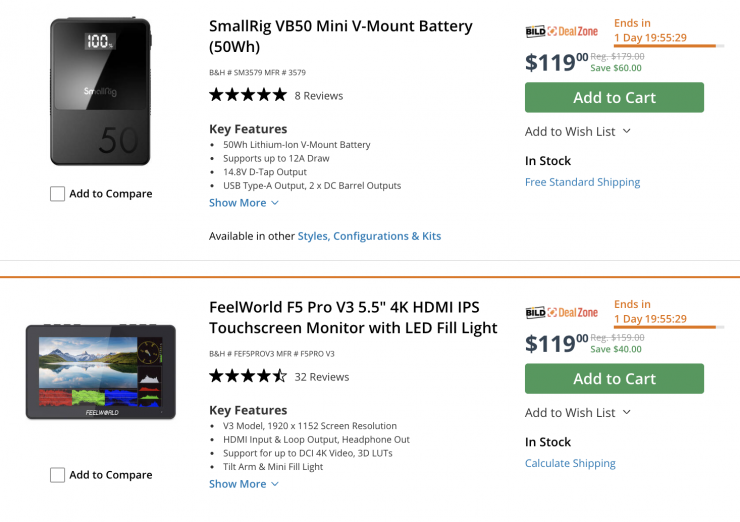The image size is (740, 522).
Task: Open Add to Wish List dropdown for FeelWorld
Action: pos(578,412)
